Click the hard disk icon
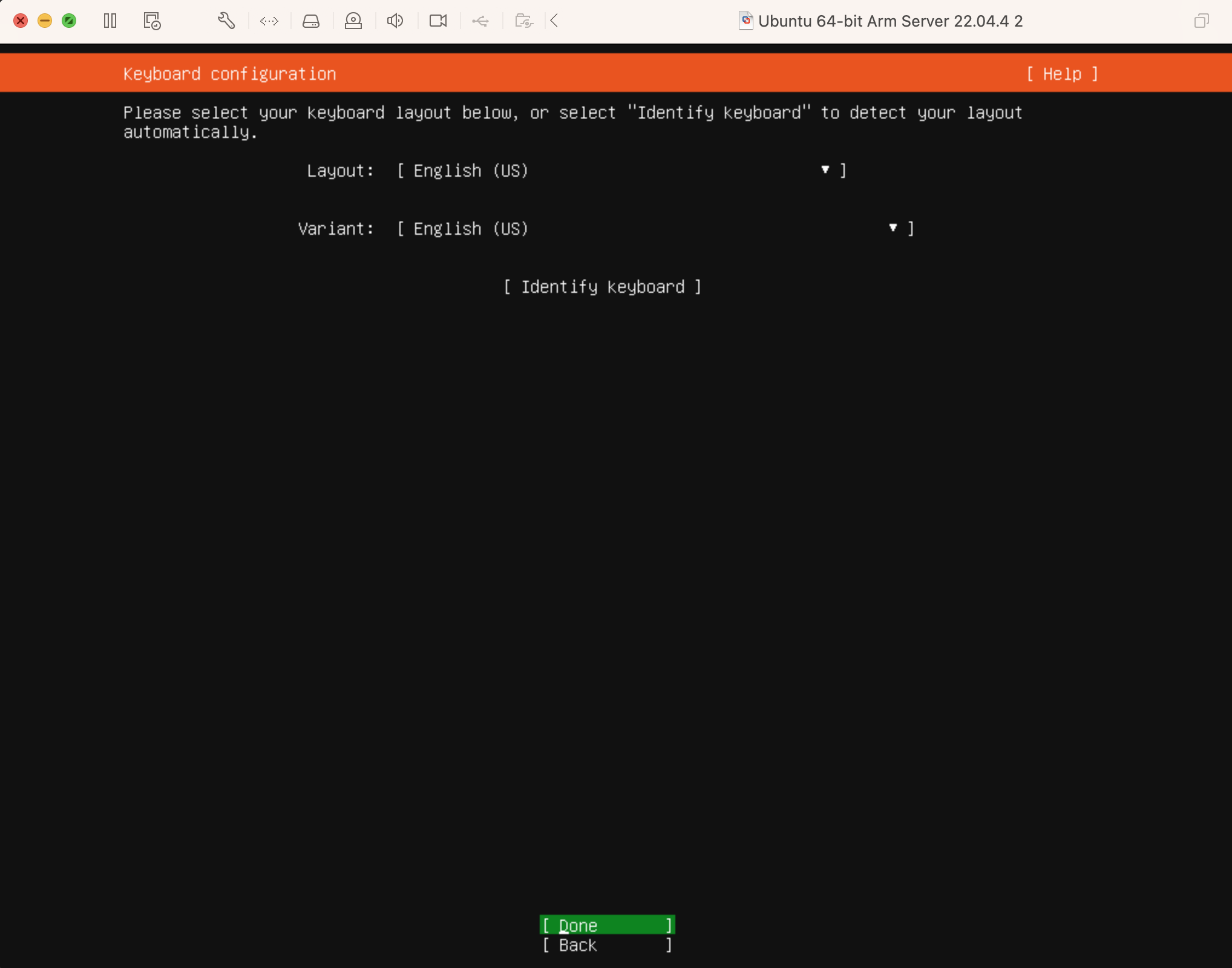Screen dimensions: 1232x968 click(x=311, y=21)
